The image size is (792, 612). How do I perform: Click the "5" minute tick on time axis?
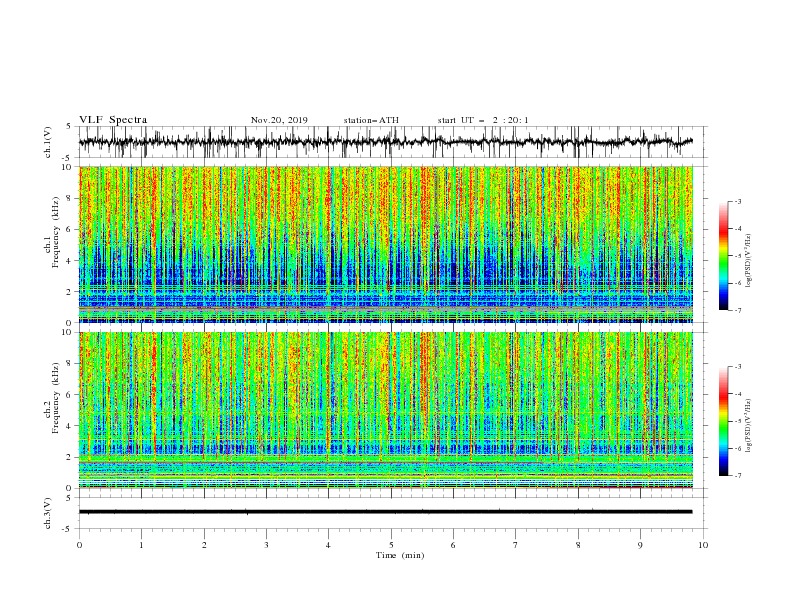tap(391, 545)
